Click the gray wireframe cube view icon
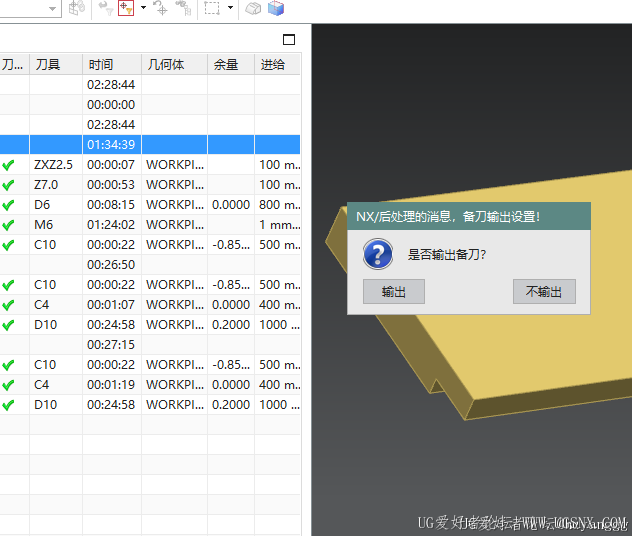 (254, 8)
